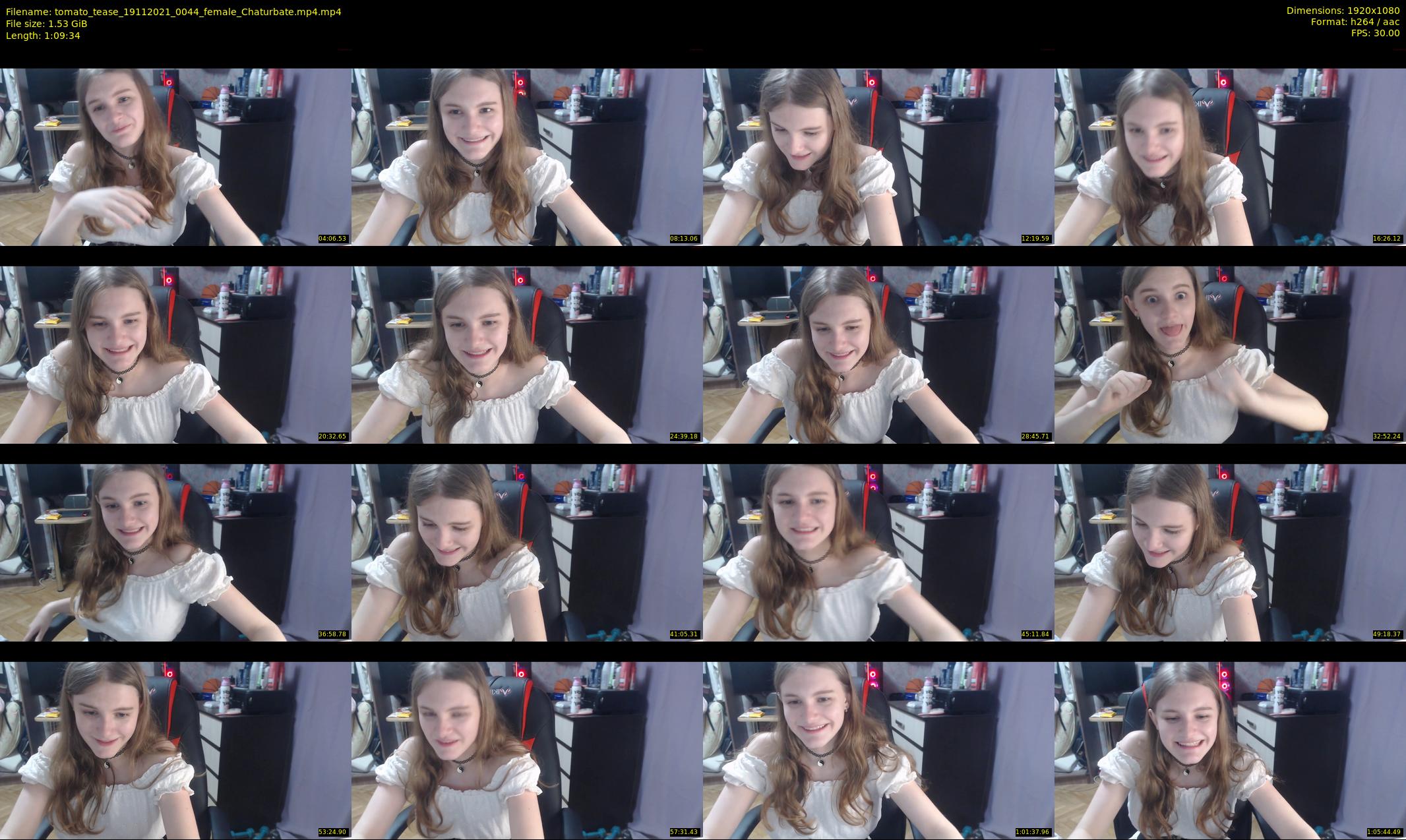Open the frame timestamped 49:18.37
The width and height of the screenshot is (1406, 840).
1230,553
